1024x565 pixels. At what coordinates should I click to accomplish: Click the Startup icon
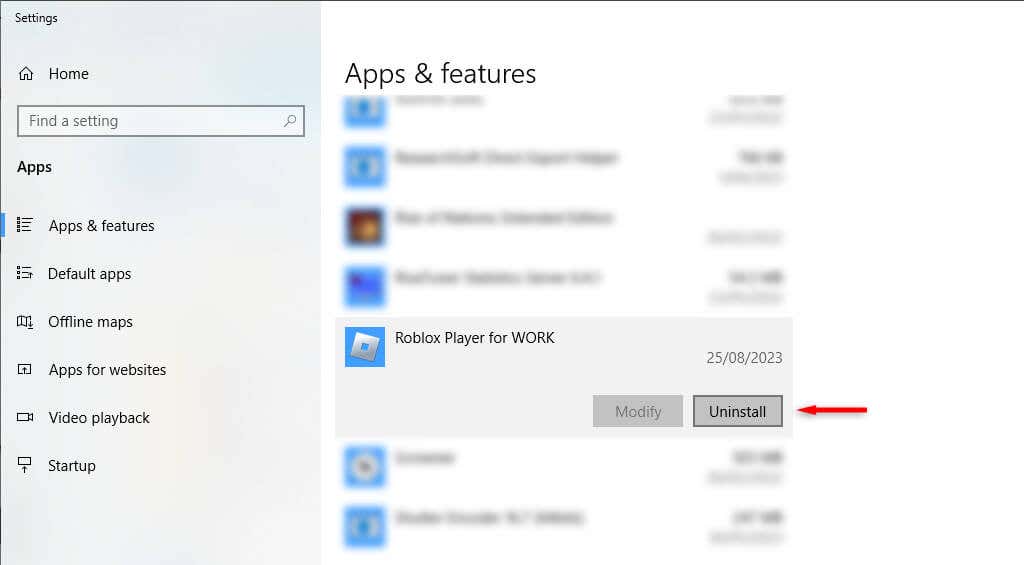[25, 465]
